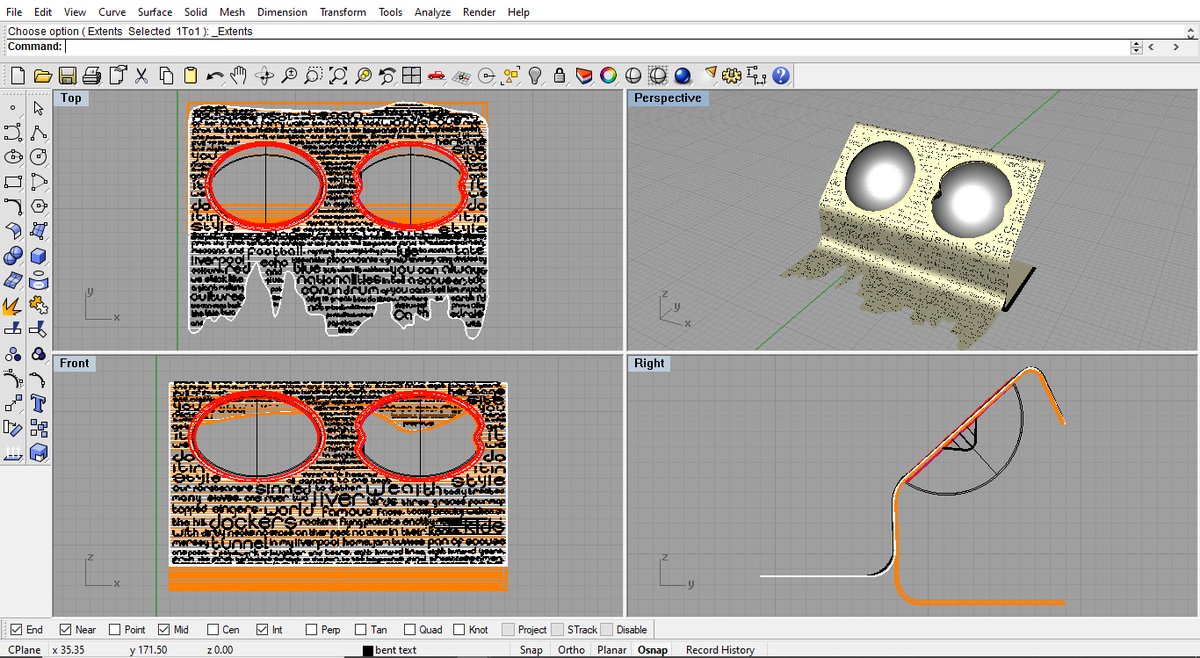Select the Circle tool
This screenshot has width=1200, height=658.
(x=39, y=157)
